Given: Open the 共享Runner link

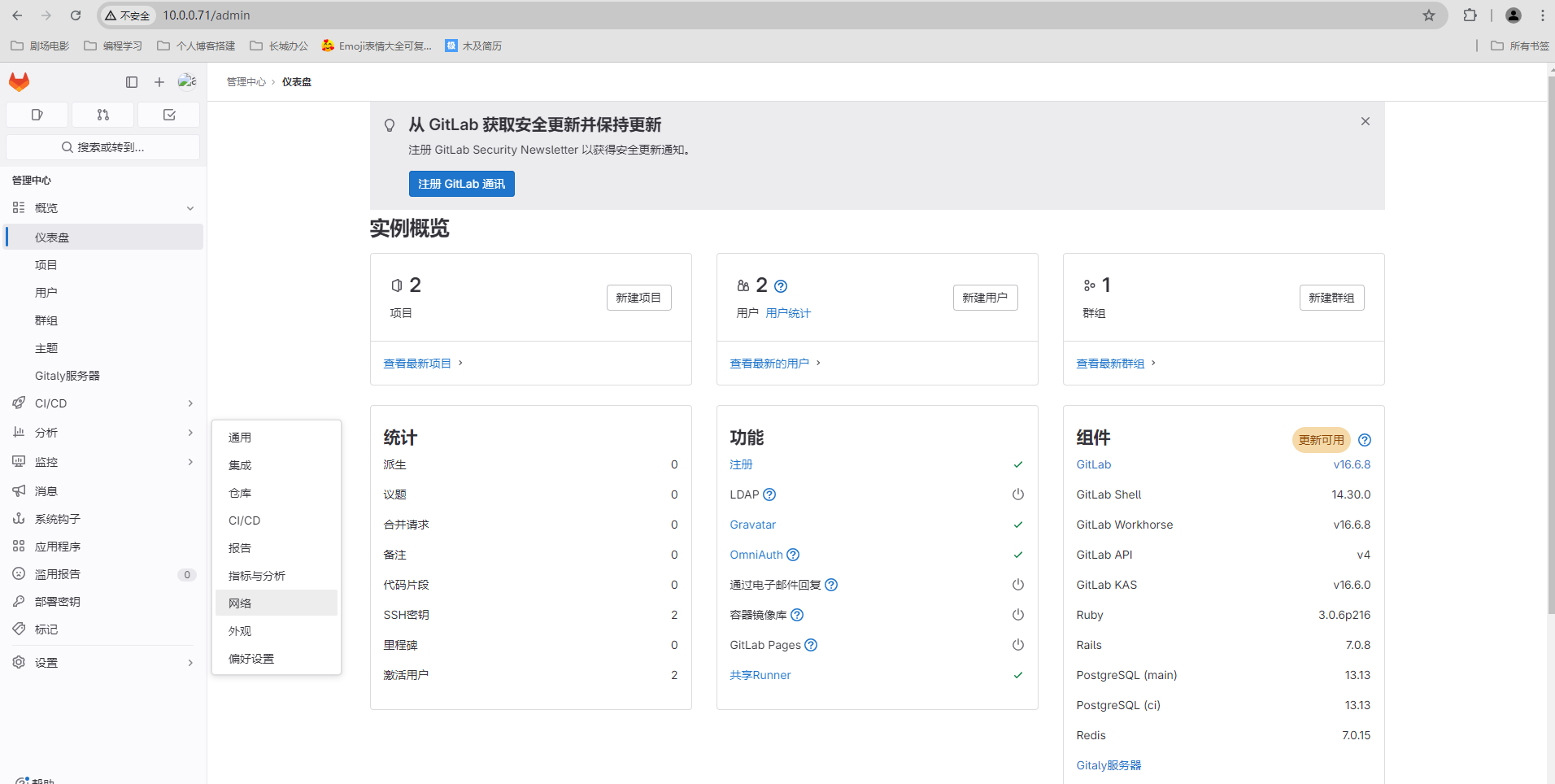Looking at the screenshot, I should [x=760, y=675].
